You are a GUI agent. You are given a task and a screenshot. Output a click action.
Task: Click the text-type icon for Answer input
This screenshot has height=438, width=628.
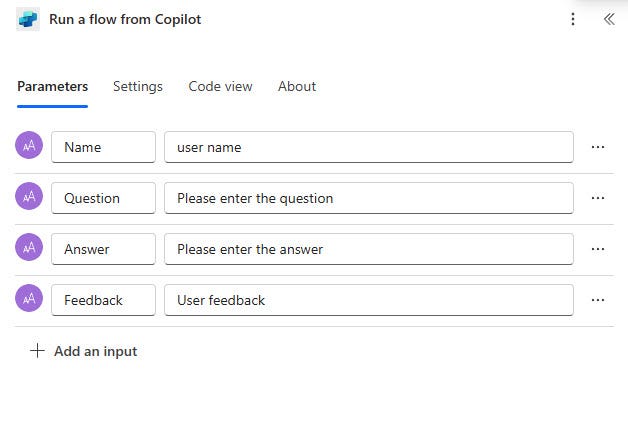[29, 247]
